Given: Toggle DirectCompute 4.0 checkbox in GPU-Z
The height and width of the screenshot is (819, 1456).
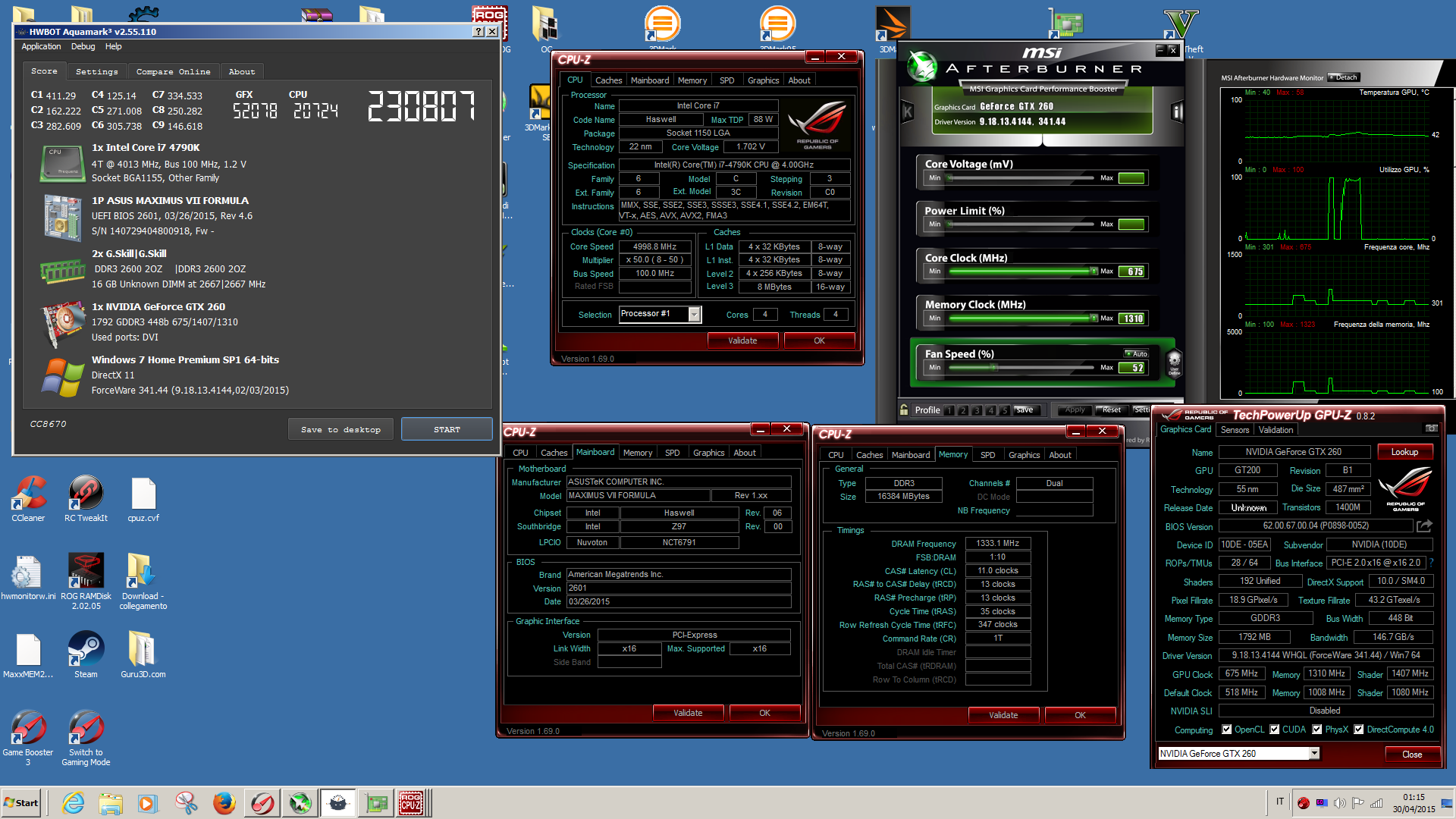Looking at the screenshot, I should click(x=1359, y=730).
